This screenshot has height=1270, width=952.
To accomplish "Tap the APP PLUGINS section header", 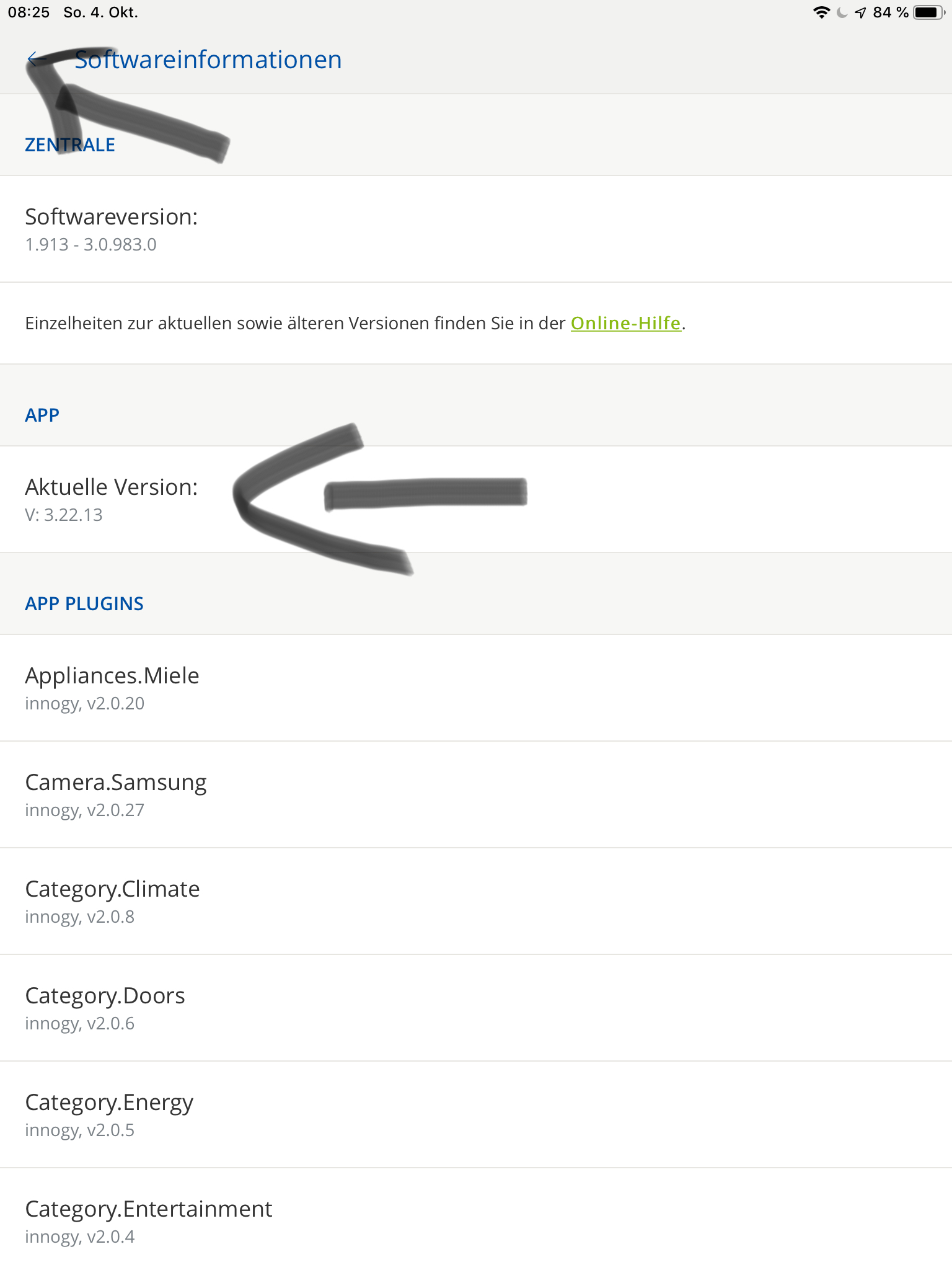I will [x=84, y=603].
